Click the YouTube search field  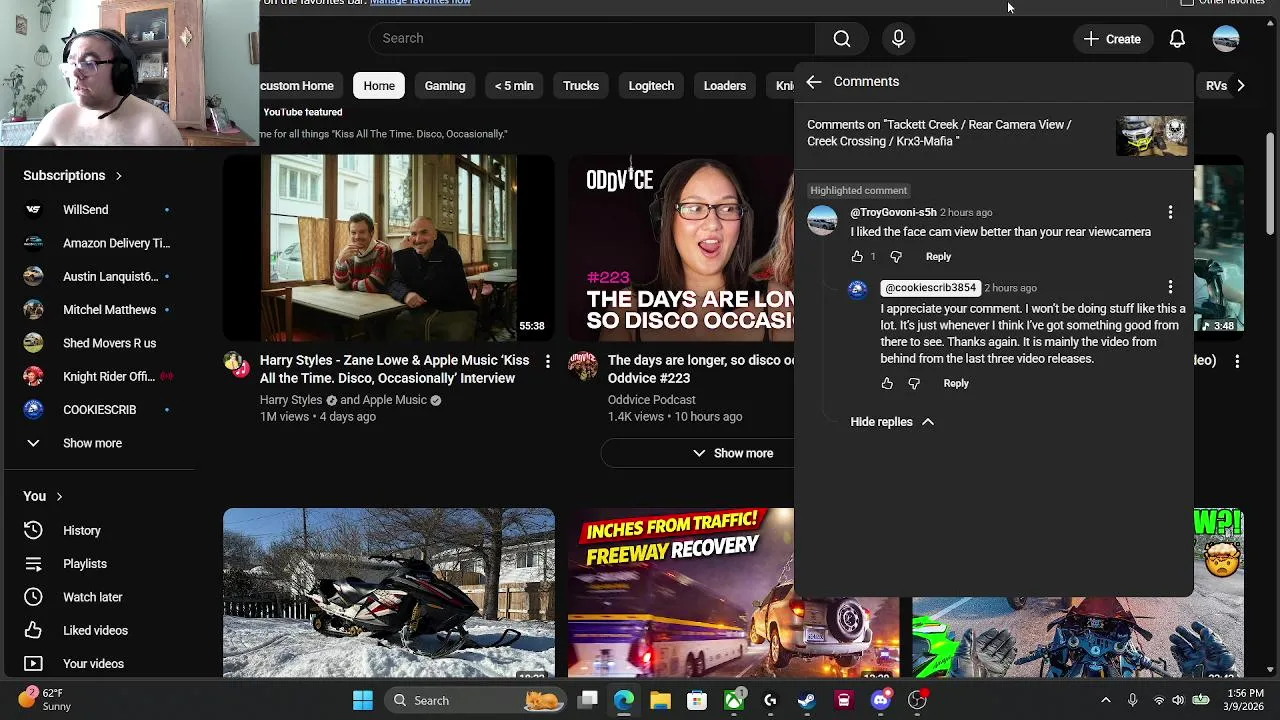(x=592, y=38)
